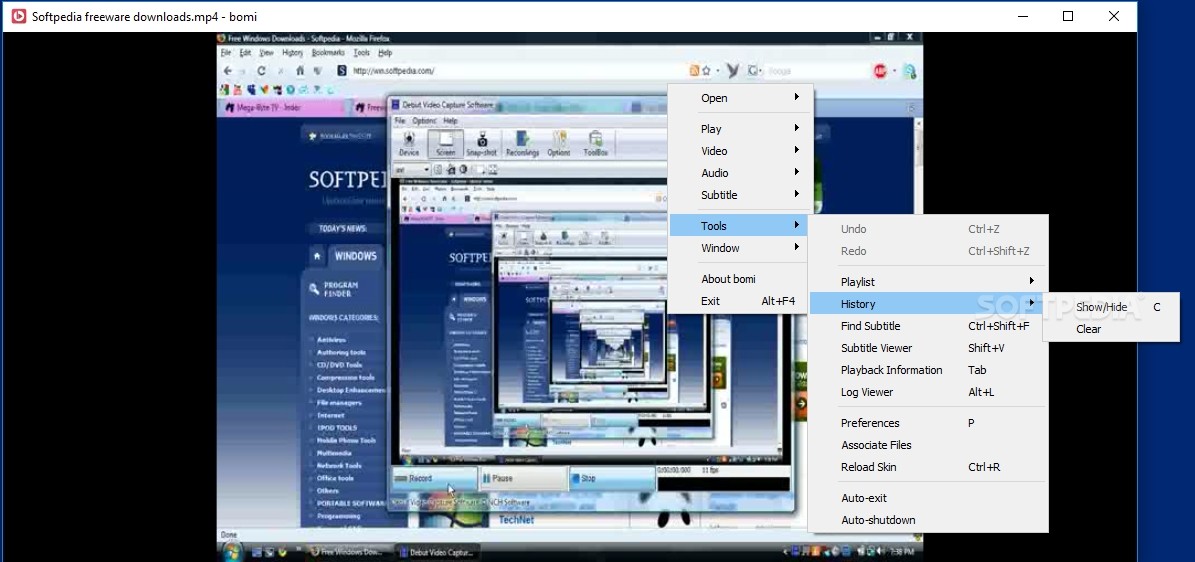Image resolution: width=1195 pixels, height=562 pixels.
Task: Open Playback Information
Action: 928,371
